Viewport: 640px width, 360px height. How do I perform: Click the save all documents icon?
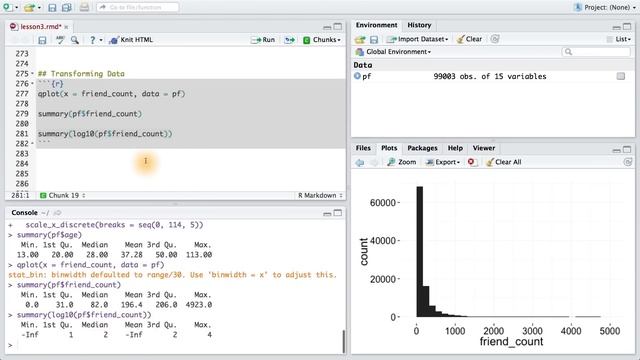[x=67, y=7]
